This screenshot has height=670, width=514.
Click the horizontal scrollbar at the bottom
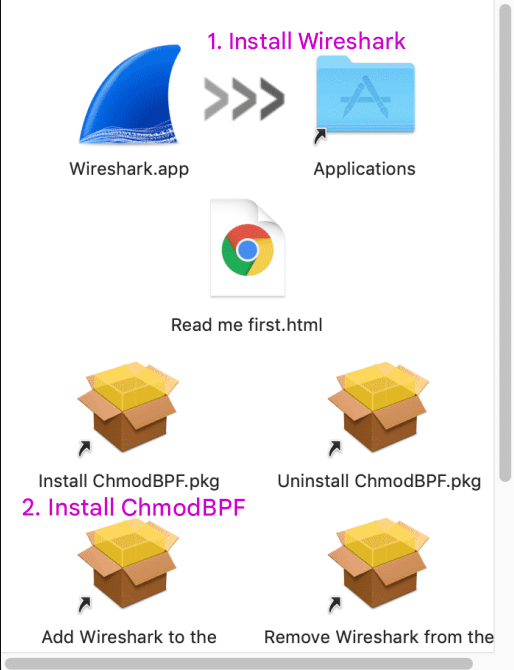pyautogui.click(x=239, y=664)
